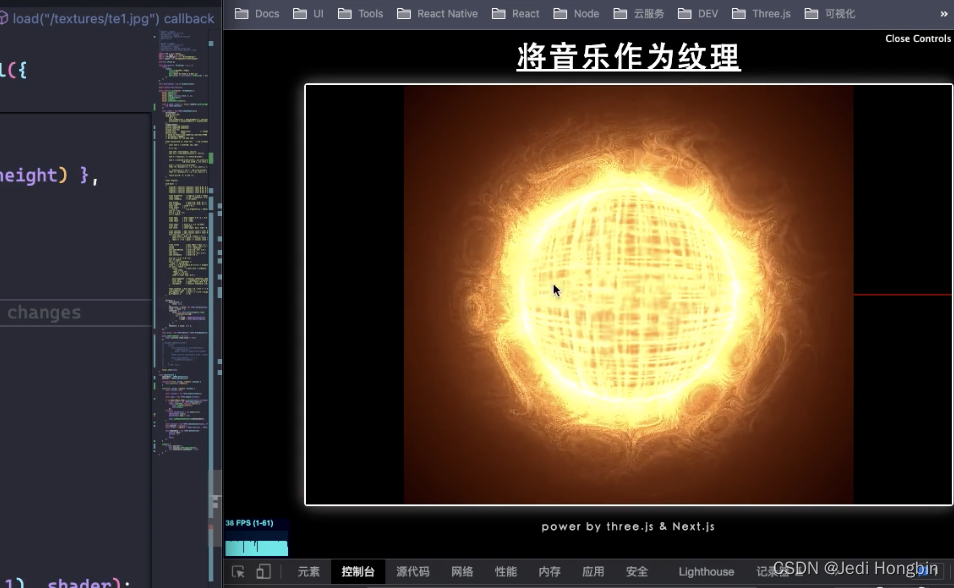This screenshot has width=954, height=588.
Task: Open the 性能 Performance tab
Action: click(x=505, y=570)
